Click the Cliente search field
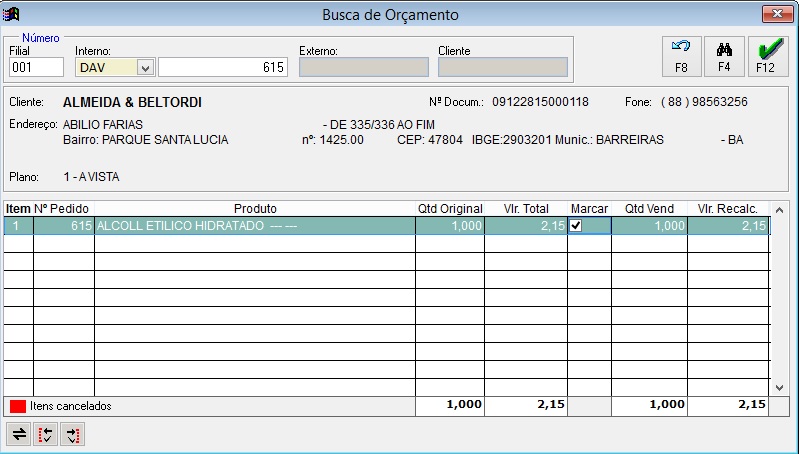The height and width of the screenshot is (454, 799). (503, 67)
